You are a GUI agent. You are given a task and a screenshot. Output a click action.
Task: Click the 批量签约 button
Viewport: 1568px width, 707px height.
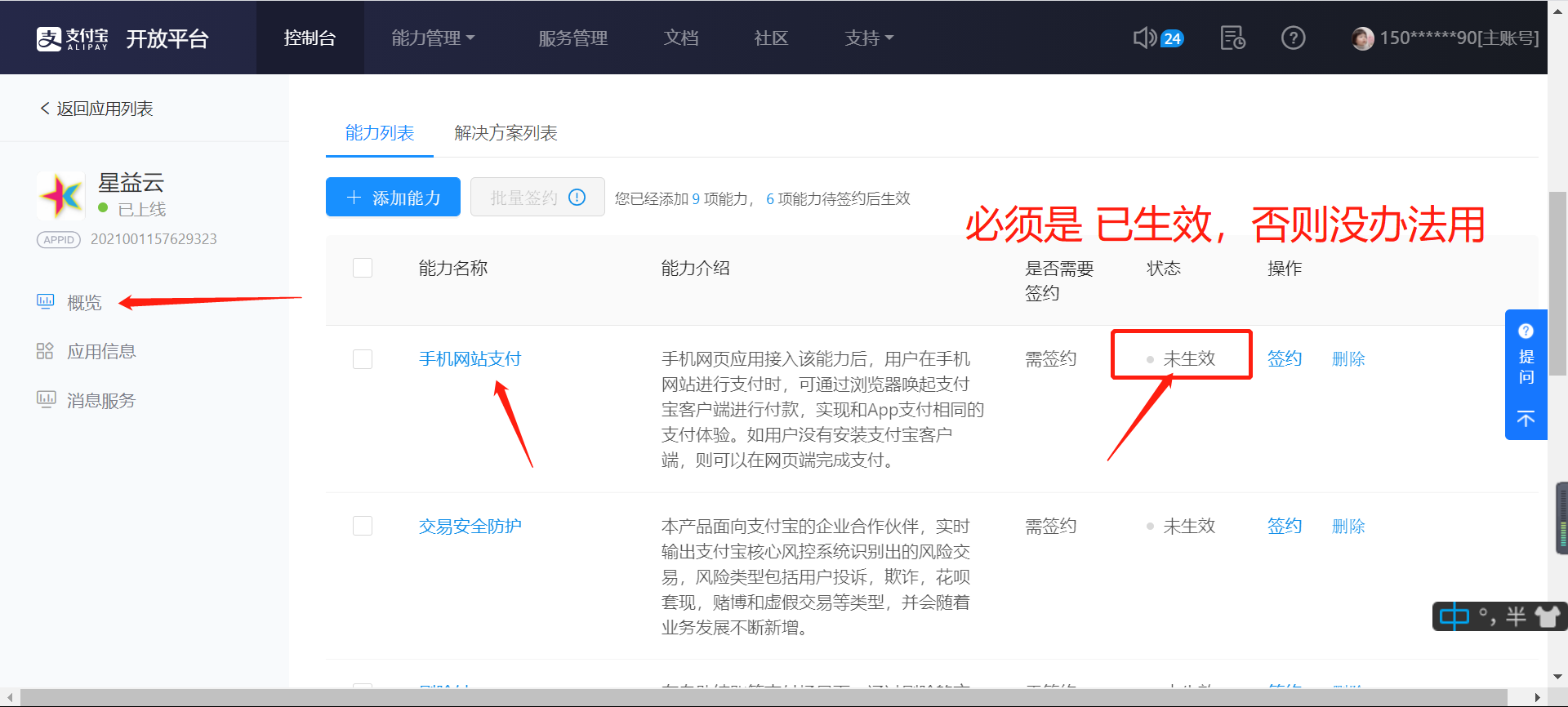tap(537, 197)
